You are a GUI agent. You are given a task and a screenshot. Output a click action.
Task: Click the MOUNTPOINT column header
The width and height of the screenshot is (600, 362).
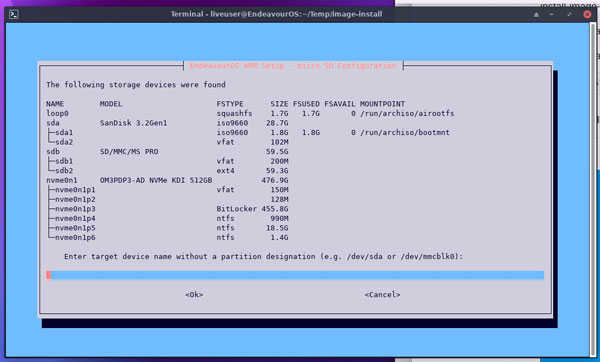click(382, 104)
